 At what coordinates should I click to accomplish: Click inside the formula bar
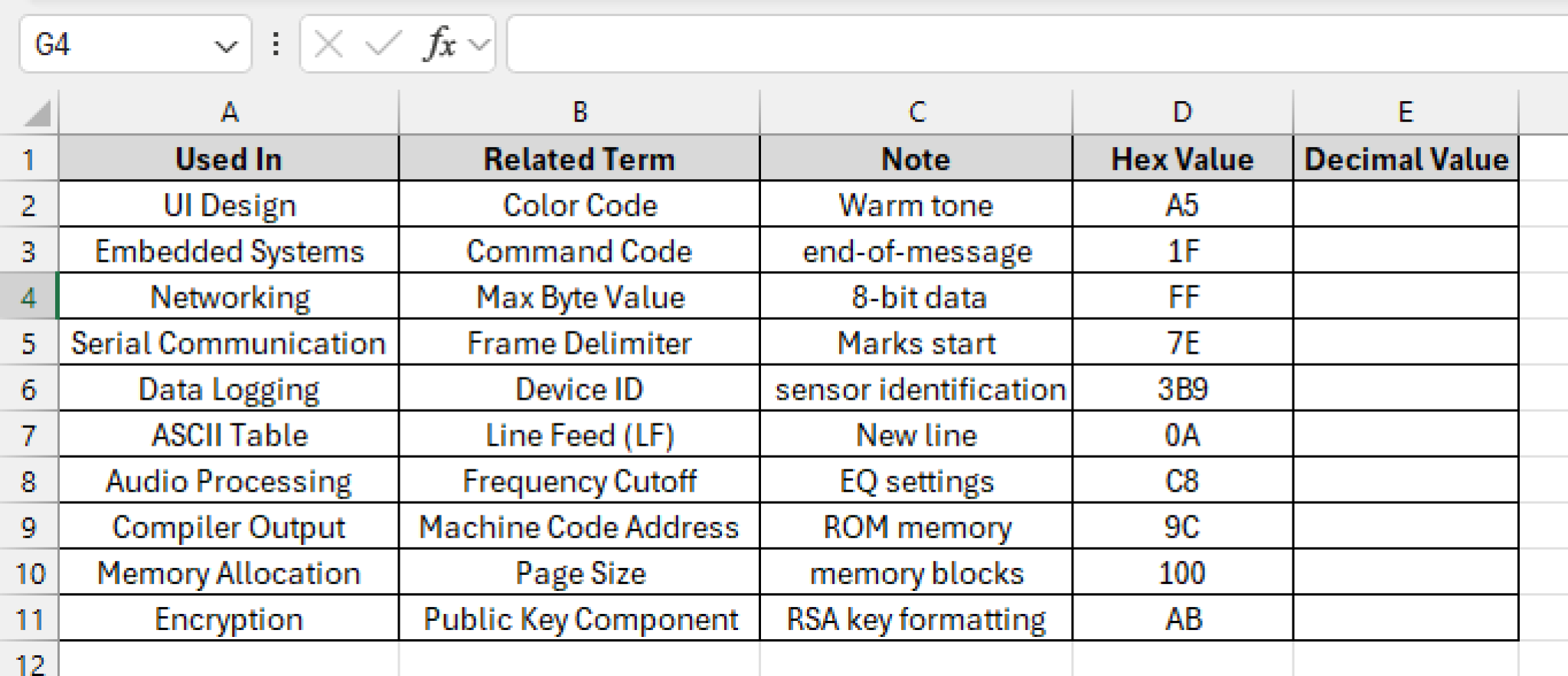click(995, 44)
